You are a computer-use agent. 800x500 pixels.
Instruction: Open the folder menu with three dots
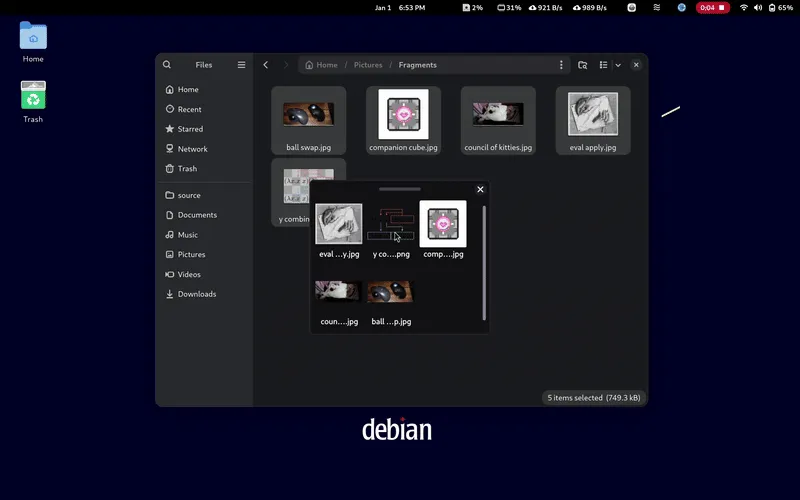561,65
